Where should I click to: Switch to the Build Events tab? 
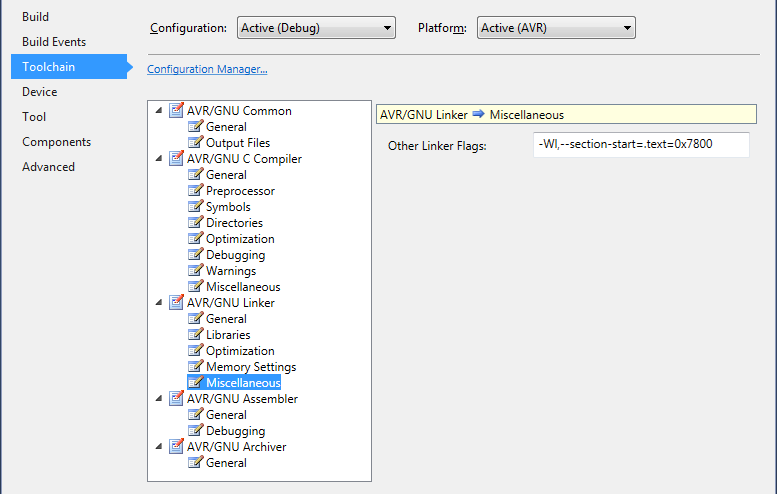tap(54, 42)
